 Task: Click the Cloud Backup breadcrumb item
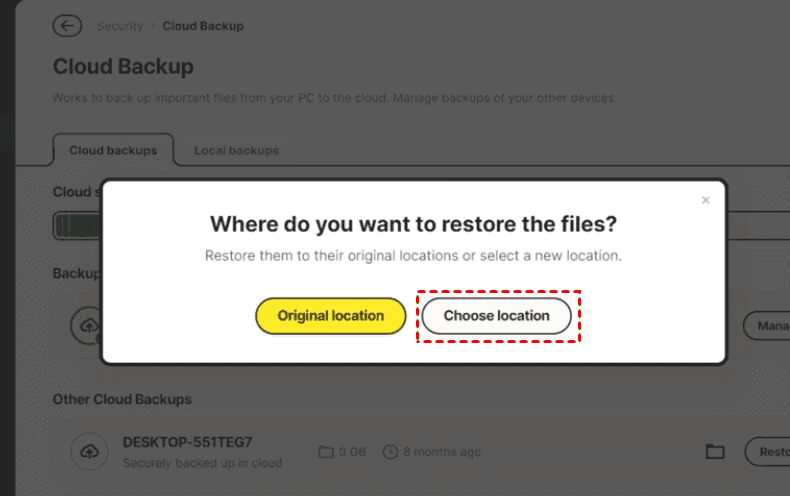click(203, 26)
